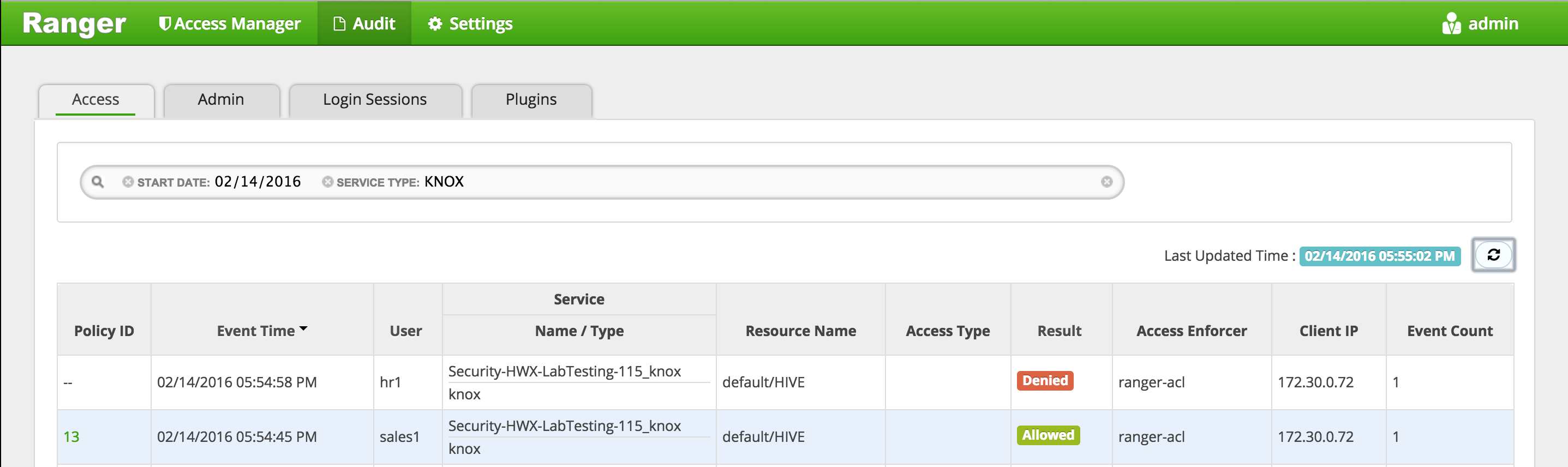Image resolution: width=1568 pixels, height=467 pixels.
Task: Edit the start date value 02/14/2016
Action: 258,182
